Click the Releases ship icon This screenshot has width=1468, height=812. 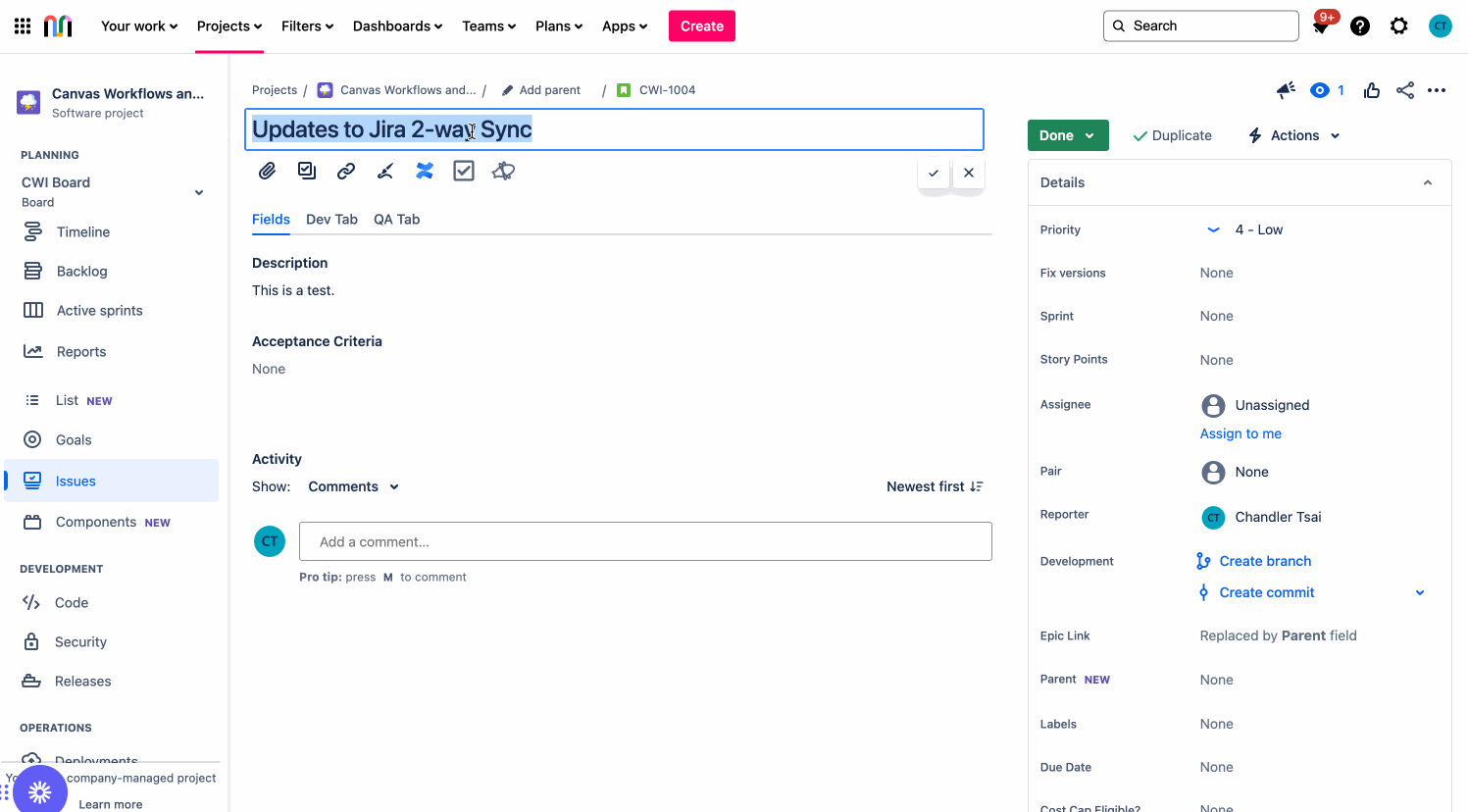tap(31, 681)
